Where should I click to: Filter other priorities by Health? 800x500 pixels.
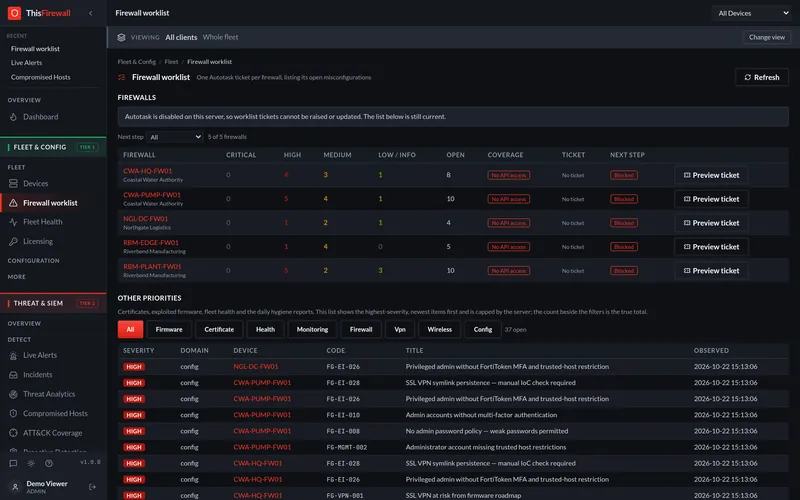click(265, 330)
